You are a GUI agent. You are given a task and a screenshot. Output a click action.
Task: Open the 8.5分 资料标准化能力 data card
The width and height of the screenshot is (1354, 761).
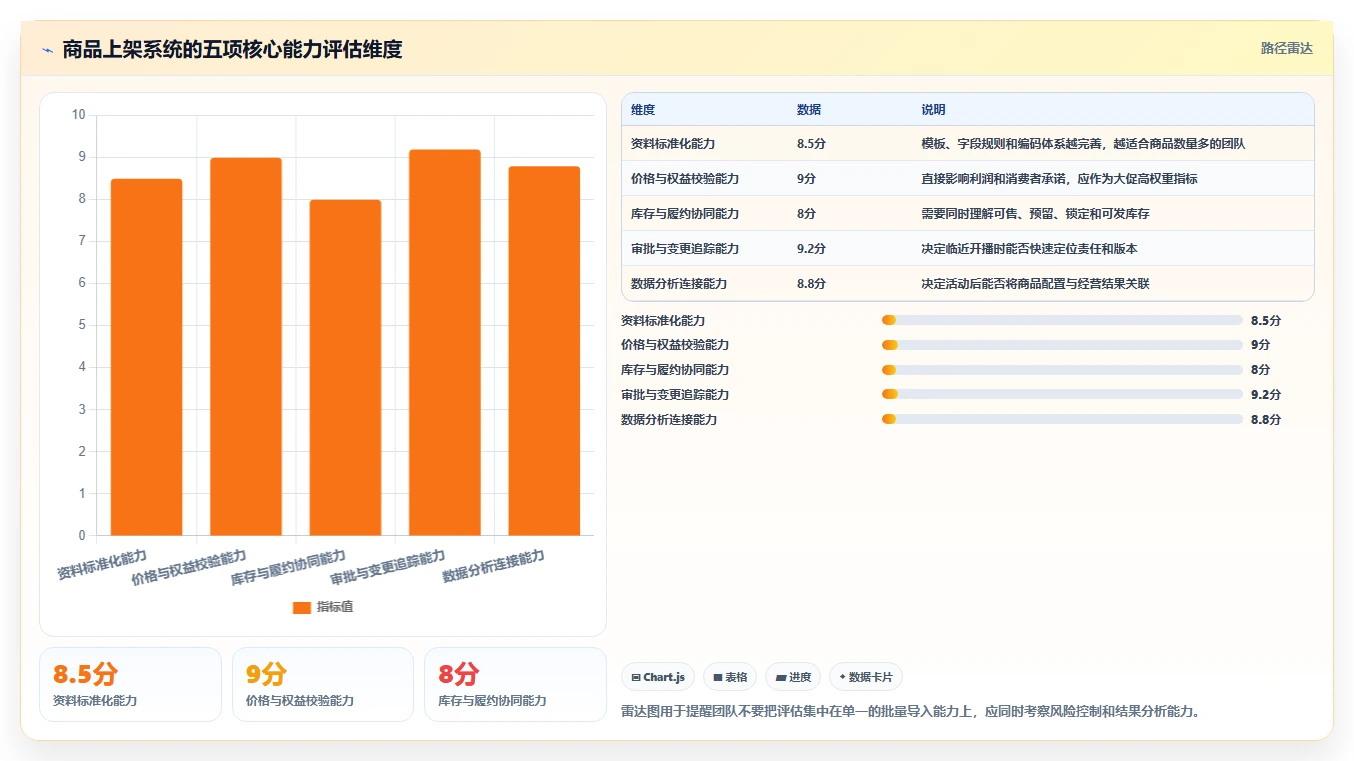pos(130,684)
